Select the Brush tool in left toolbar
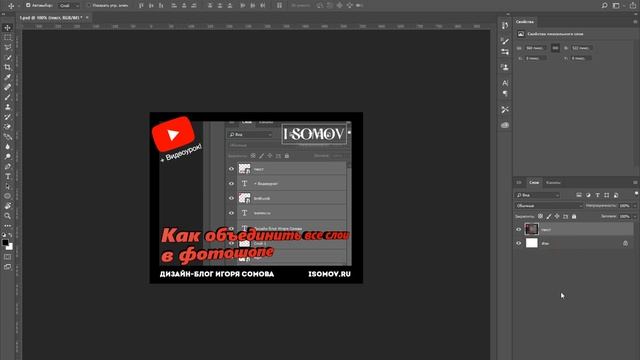 (x=7, y=97)
